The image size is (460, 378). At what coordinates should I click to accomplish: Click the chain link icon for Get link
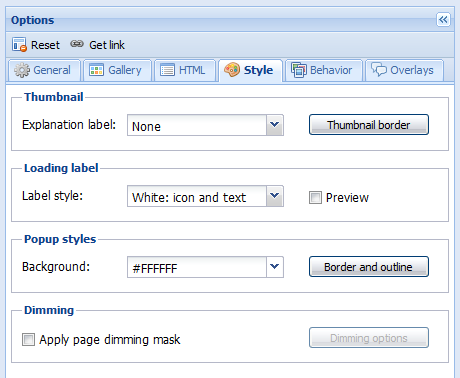(77, 44)
